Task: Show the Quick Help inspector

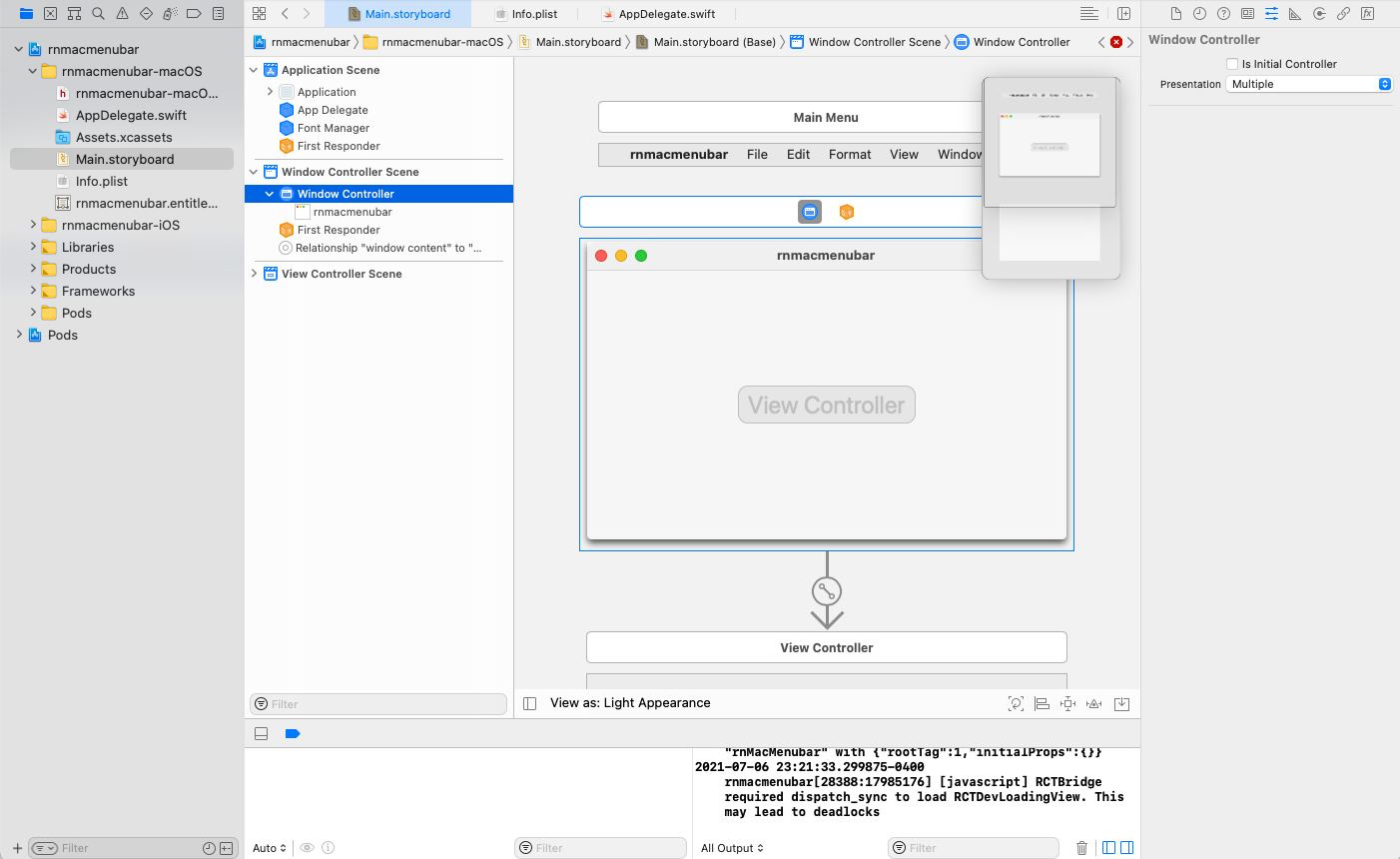Action: coord(1223,14)
